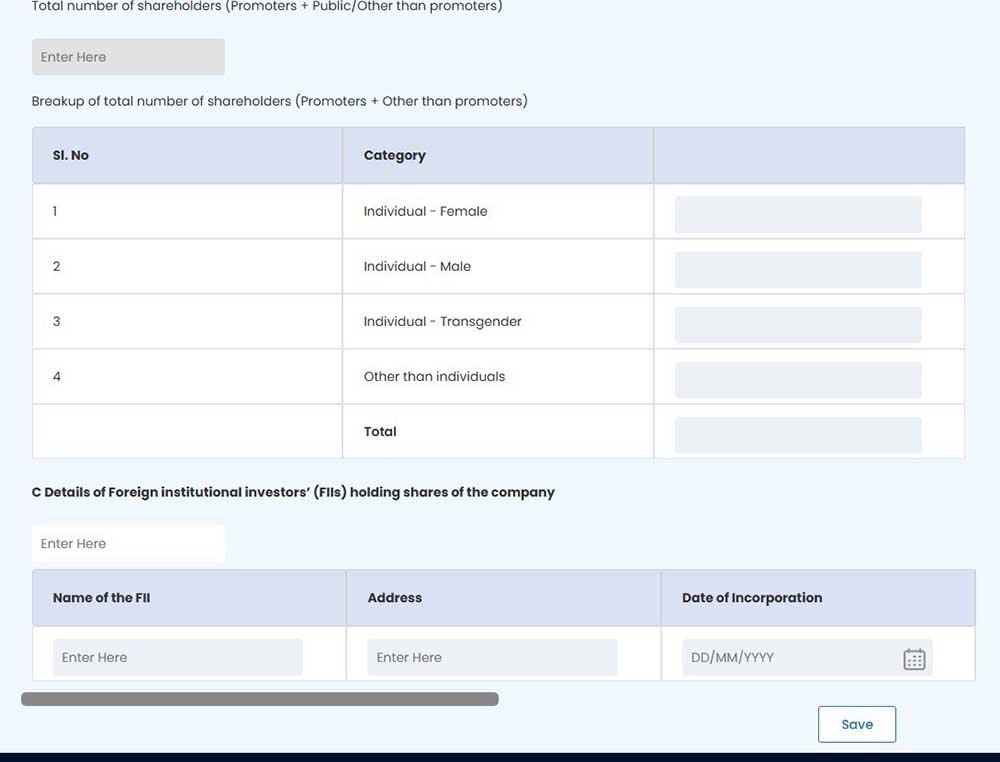Screen dimensions: 1000x762
Task: Click the horizontal scrollbar below the FII table
Action: pos(260,699)
